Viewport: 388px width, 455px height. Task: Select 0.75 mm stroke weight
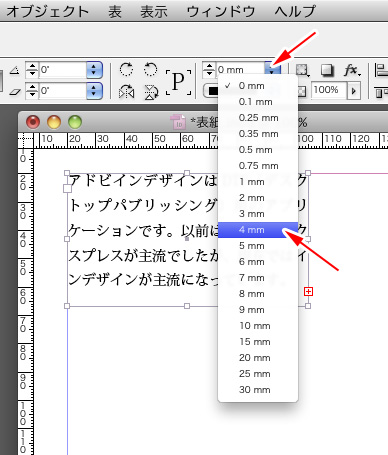[x=258, y=166]
